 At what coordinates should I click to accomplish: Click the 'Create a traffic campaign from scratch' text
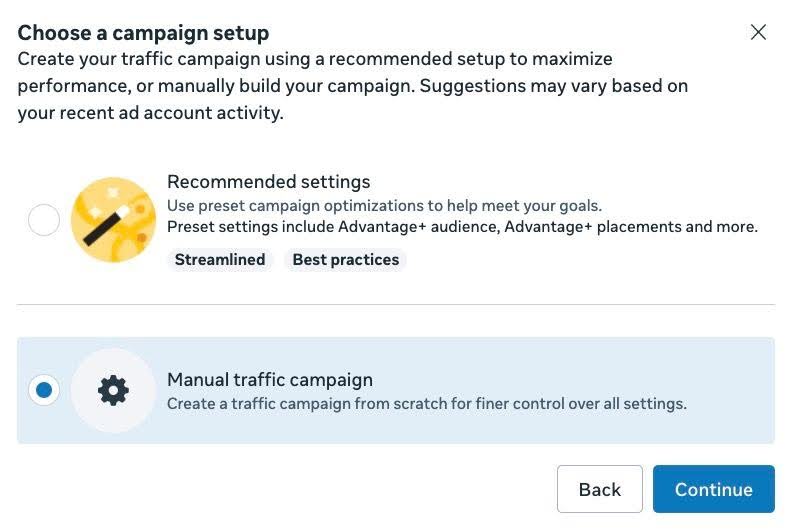(x=427, y=404)
